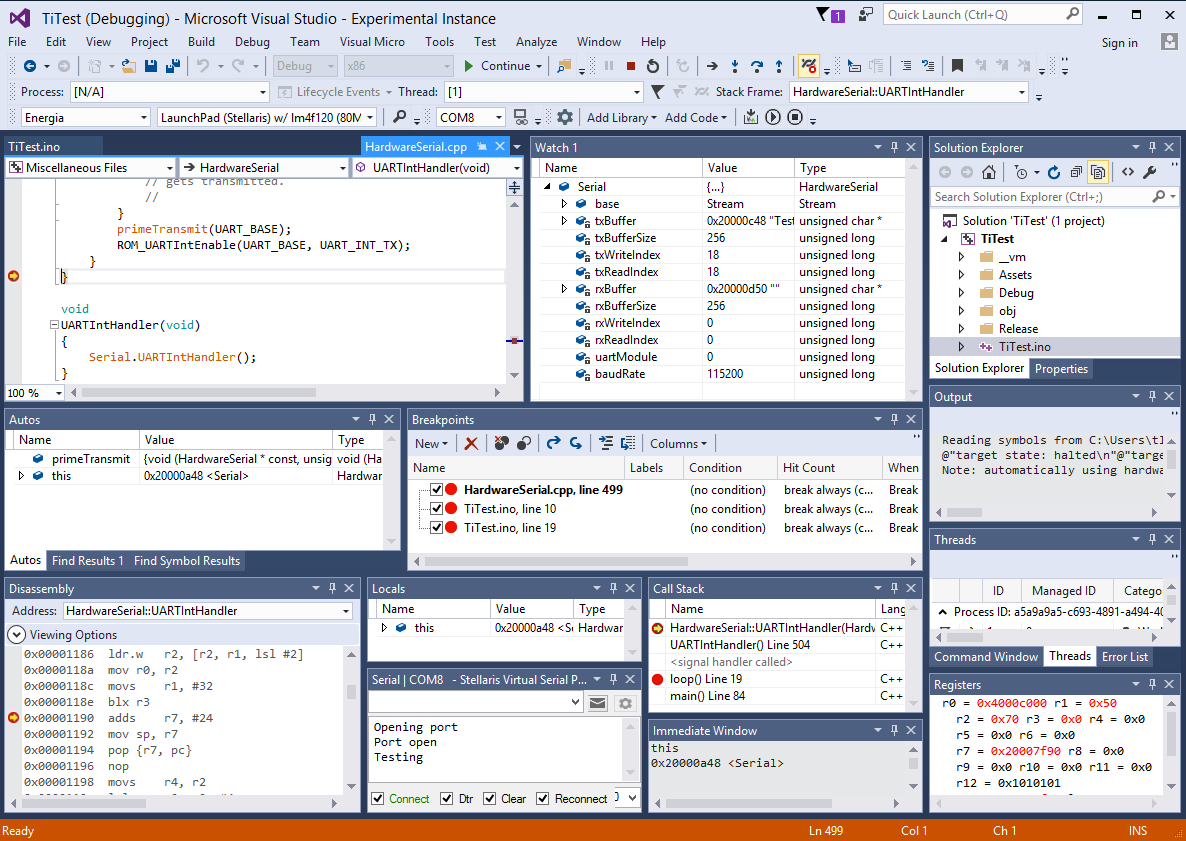The image size is (1186, 841).
Task: Uncheck TiTest.ino line 10 breakpoint
Action: pos(436,508)
